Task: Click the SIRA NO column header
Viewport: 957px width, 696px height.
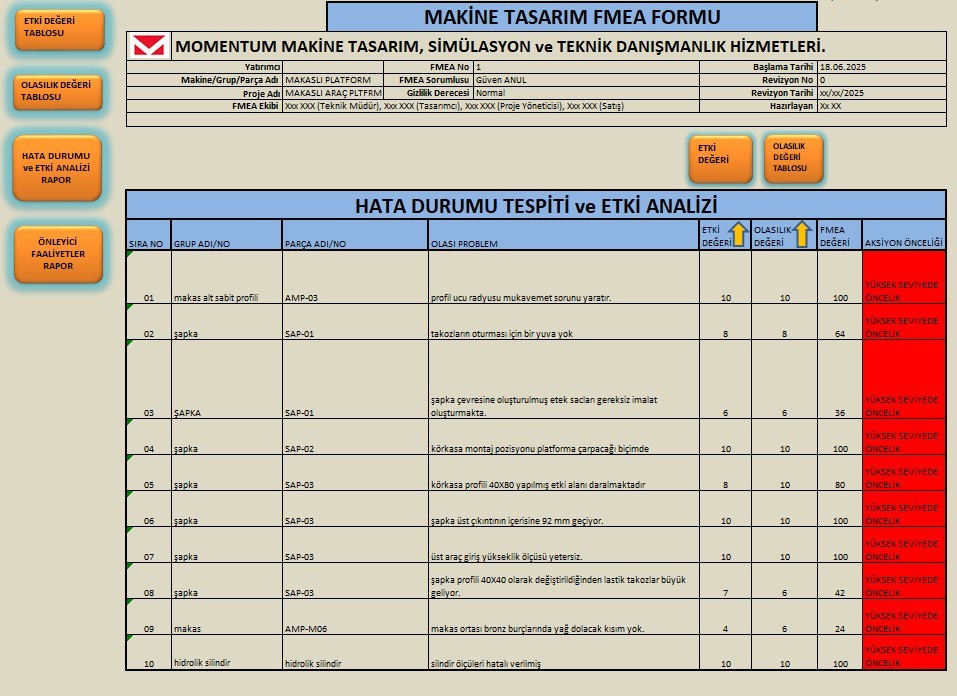Action: (148, 235)
